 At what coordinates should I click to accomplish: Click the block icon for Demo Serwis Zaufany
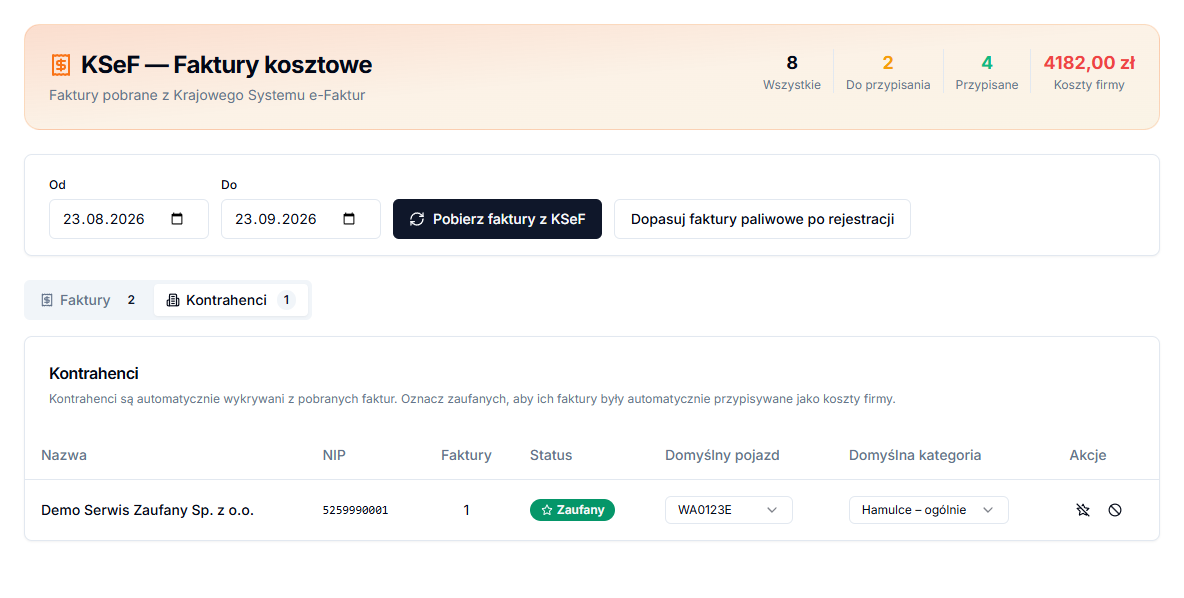pos(1115,510)
